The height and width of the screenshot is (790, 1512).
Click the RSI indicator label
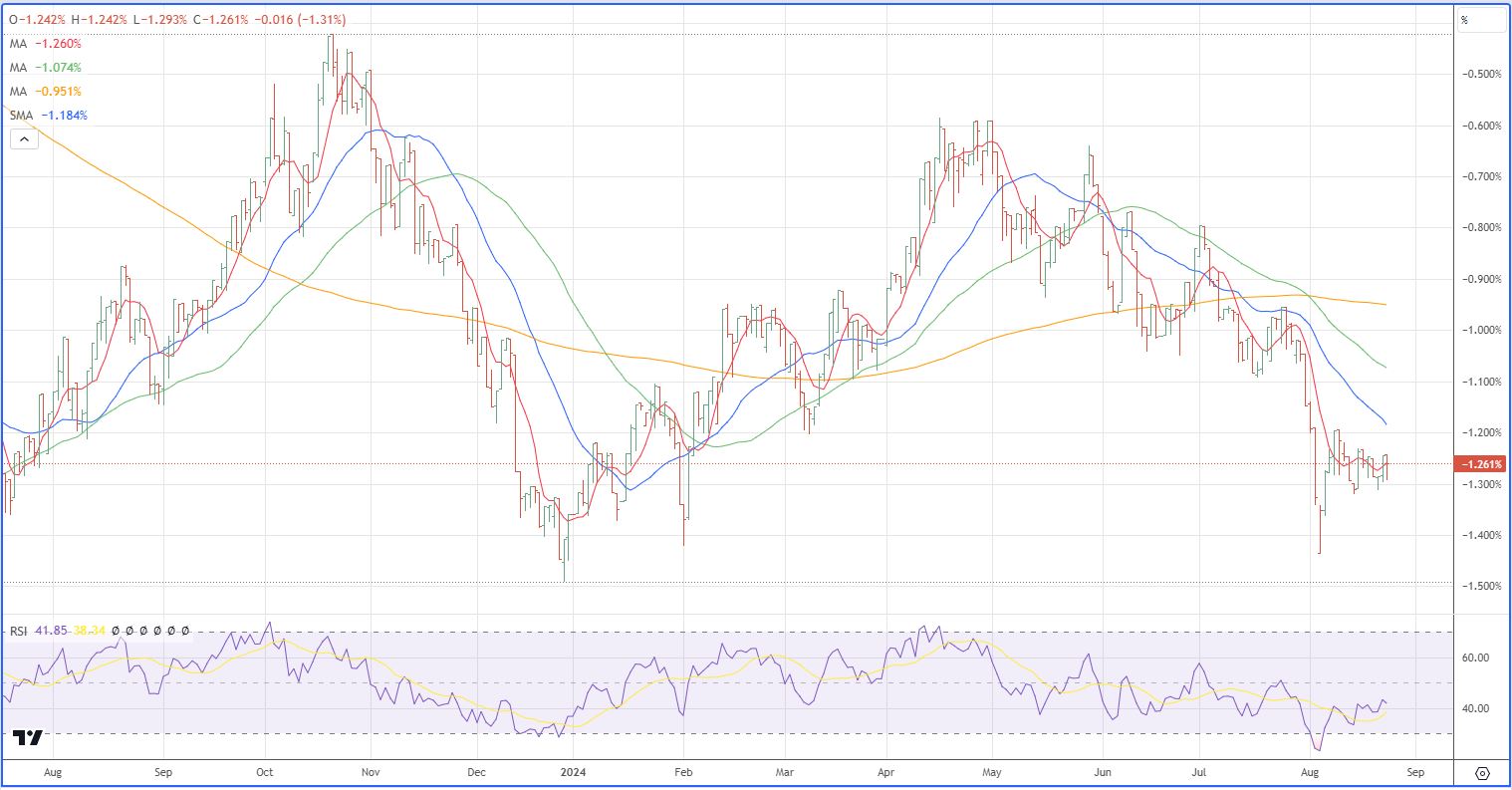tap(19, 631)
